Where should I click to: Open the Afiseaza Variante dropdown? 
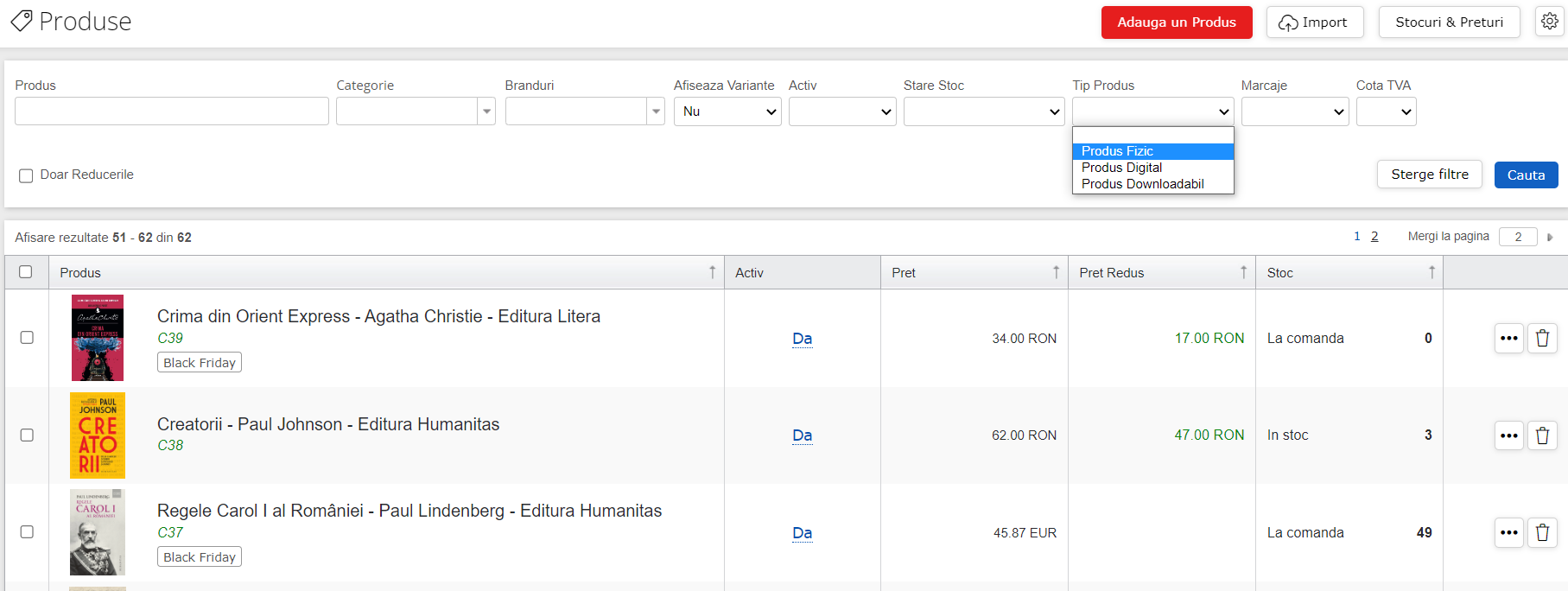(x=727, y=111)
